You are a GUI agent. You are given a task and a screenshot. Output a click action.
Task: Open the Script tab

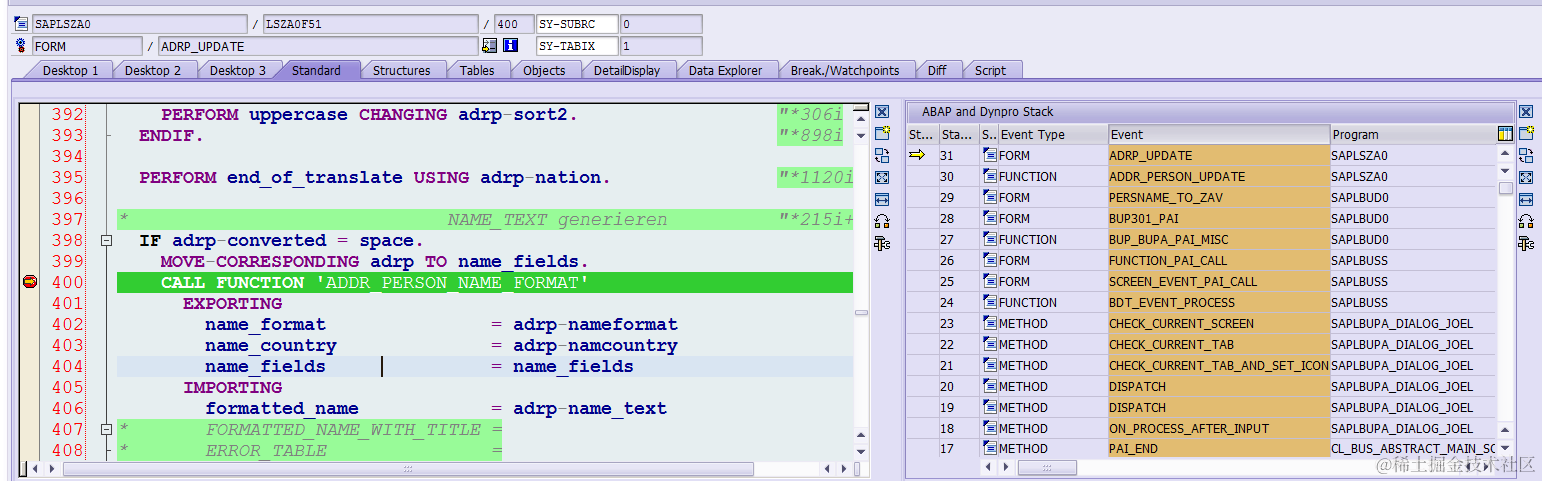click(990, 70)
